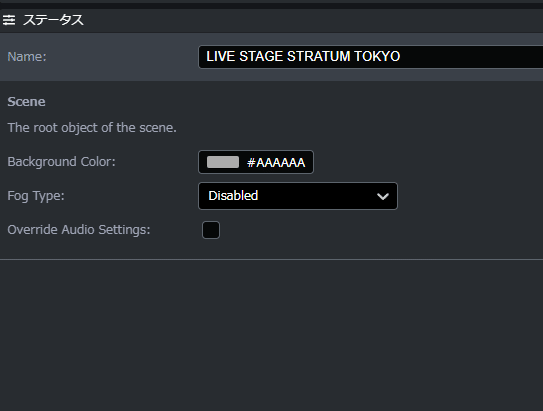
Task: Click the "Fog Type:" label
Action: click(x=36, y=196)
